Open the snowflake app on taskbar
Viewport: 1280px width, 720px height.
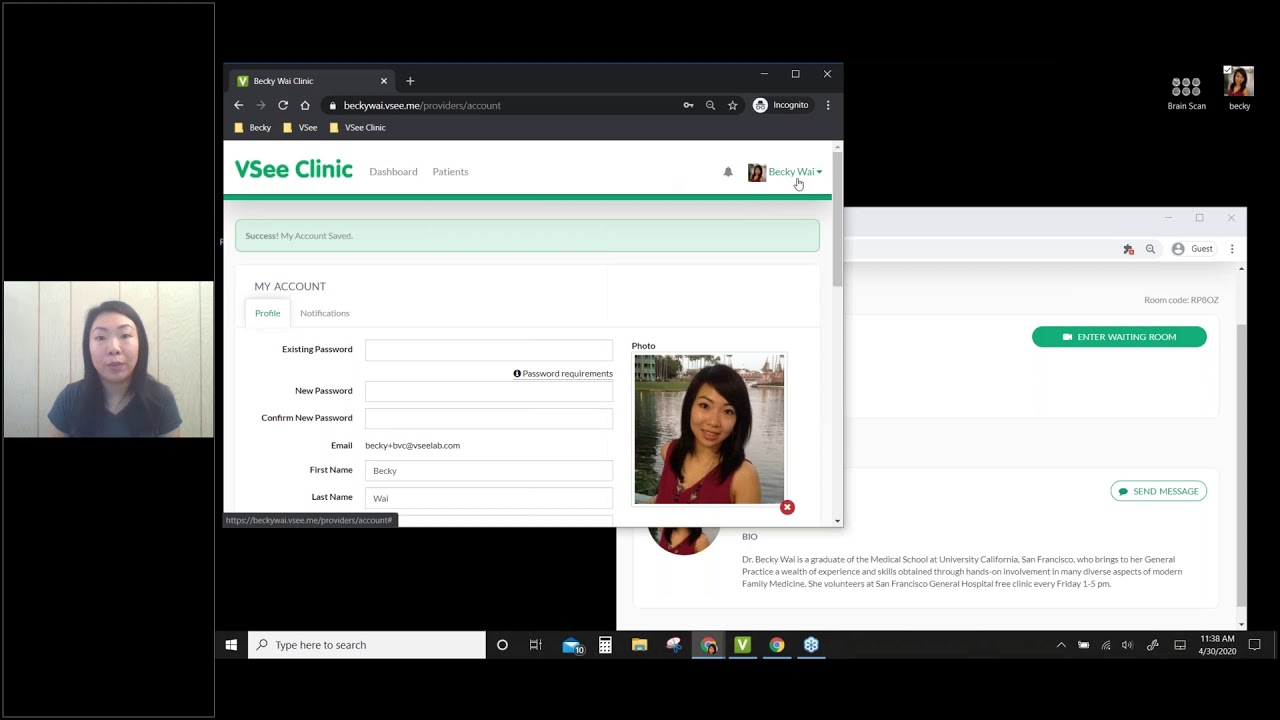(811, 645)
